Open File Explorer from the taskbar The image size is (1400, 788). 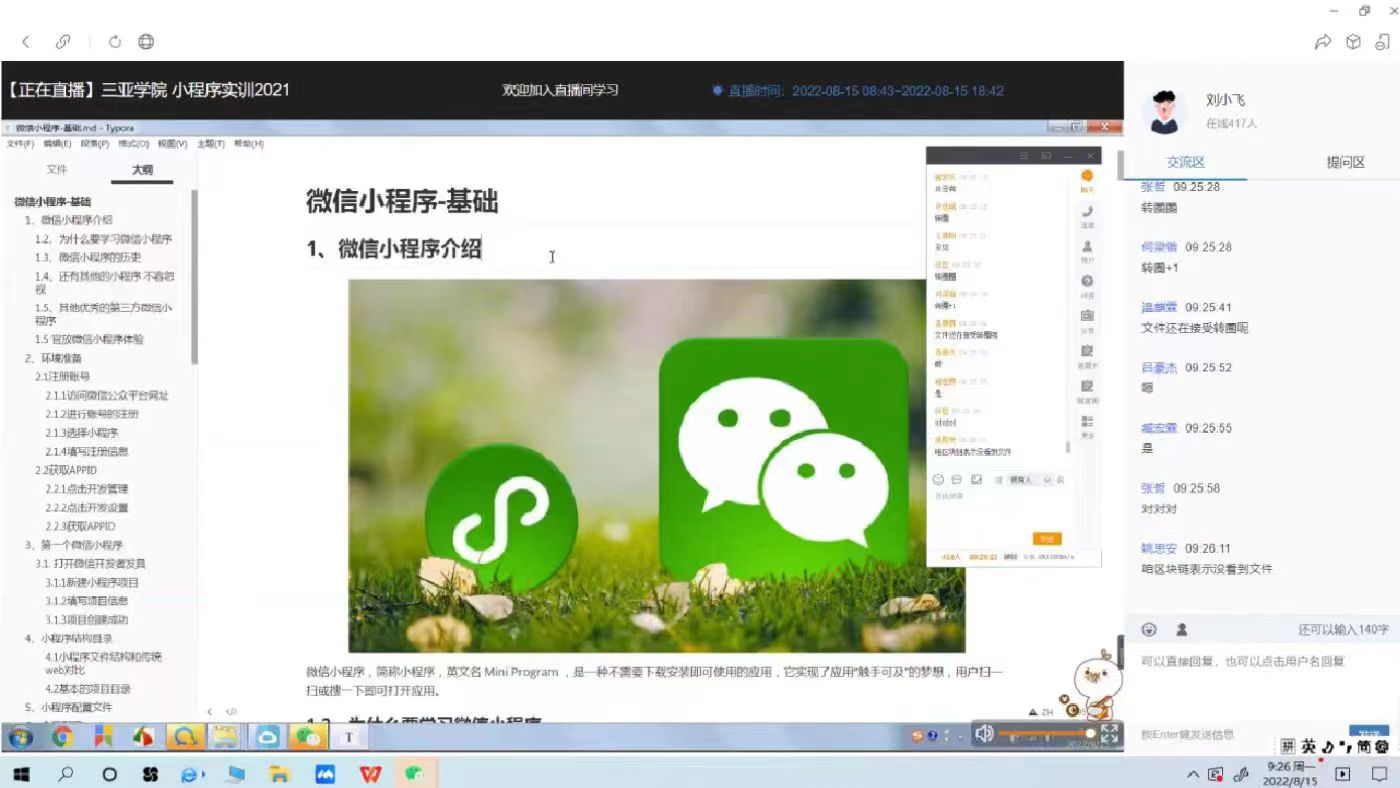coord(280,774)
